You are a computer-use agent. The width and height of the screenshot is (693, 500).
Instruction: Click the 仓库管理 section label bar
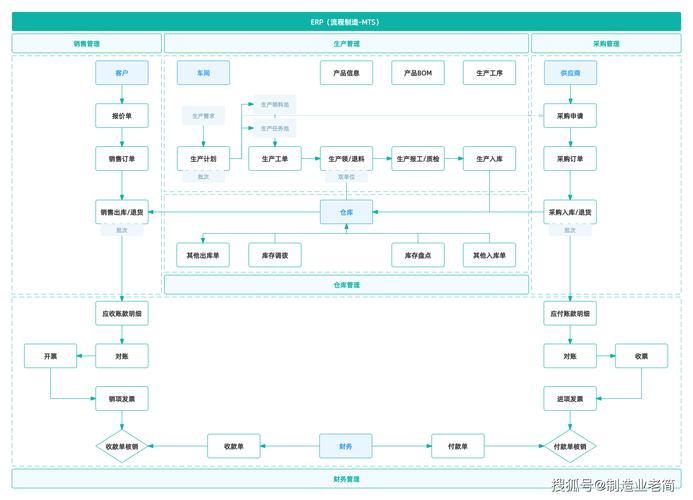coord(346,285)
